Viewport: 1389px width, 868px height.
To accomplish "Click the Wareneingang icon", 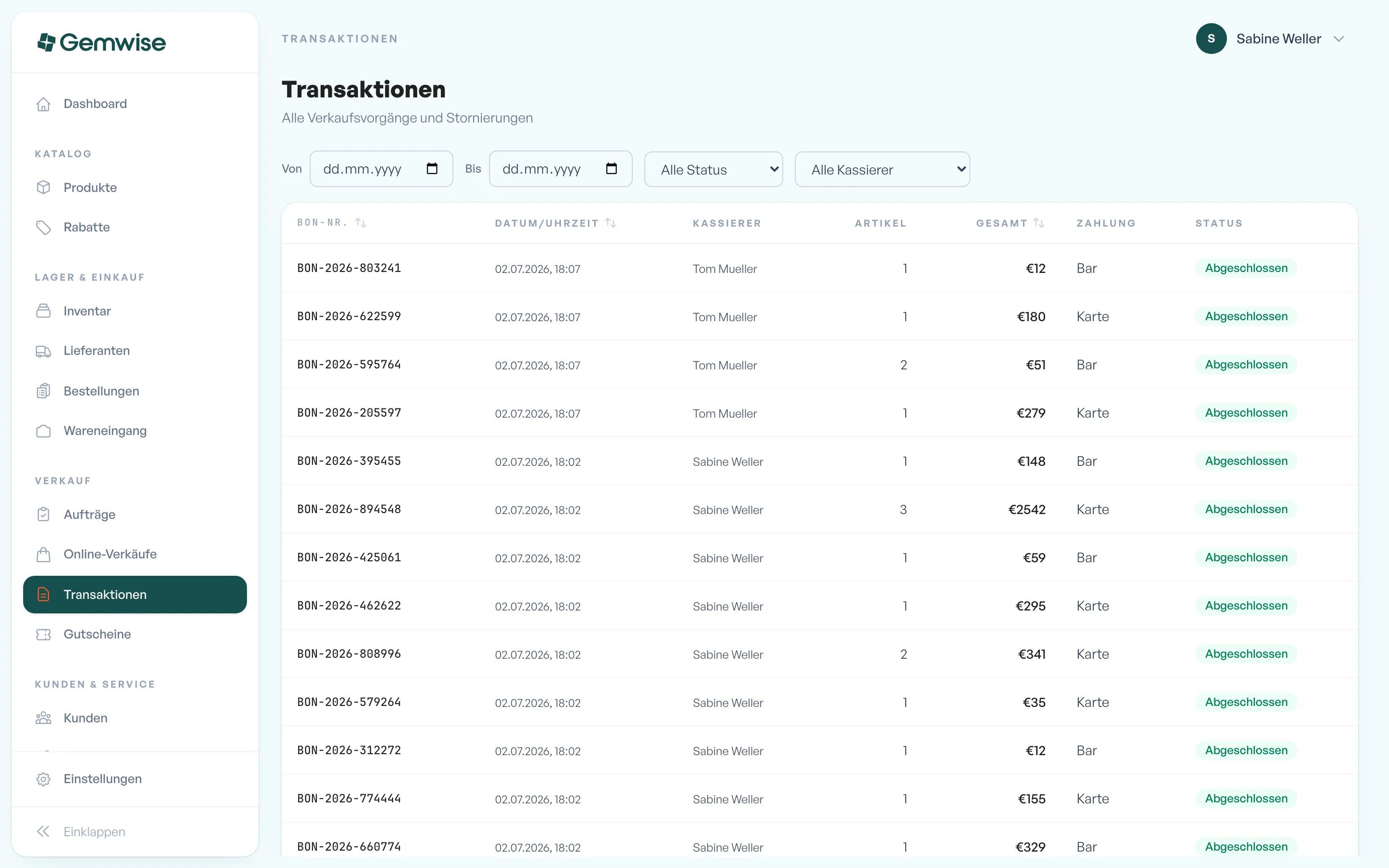I will (x=43, y=431).
